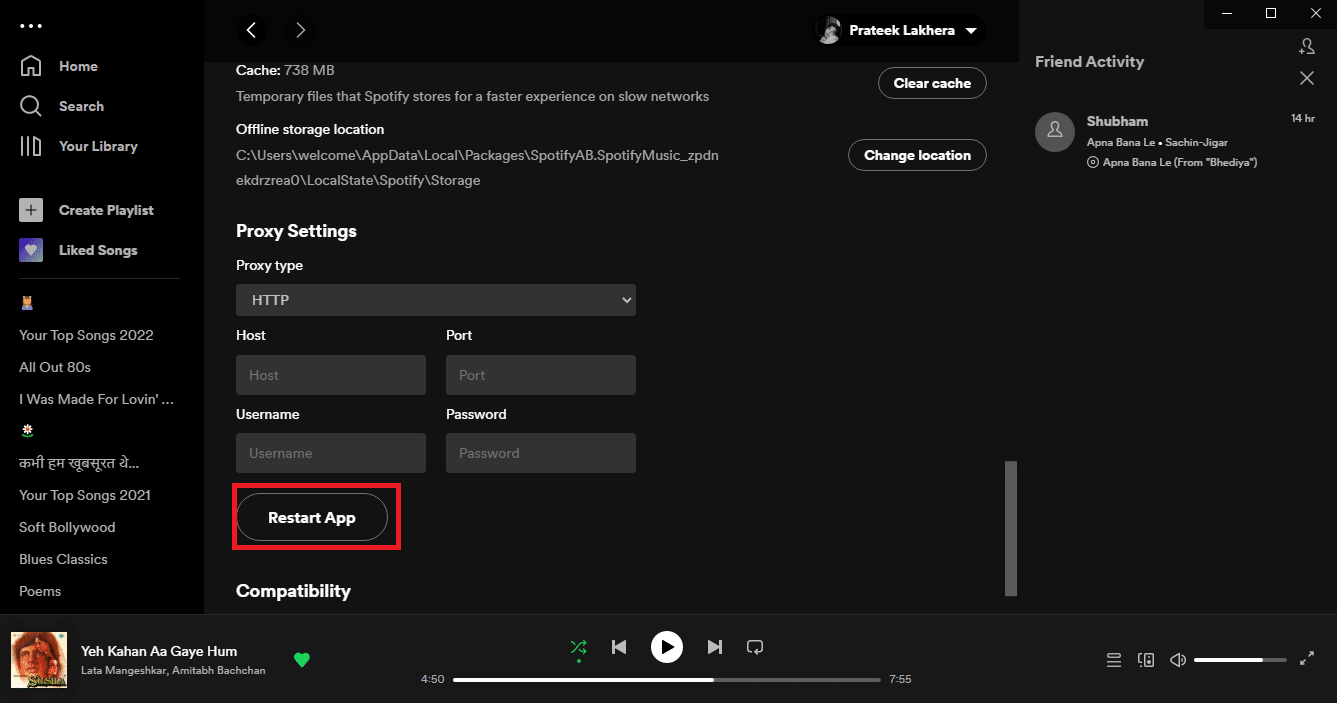Screen dimensions: 1337x703
Task: Click the Restart App button
Action: click(x=312, y=517)
